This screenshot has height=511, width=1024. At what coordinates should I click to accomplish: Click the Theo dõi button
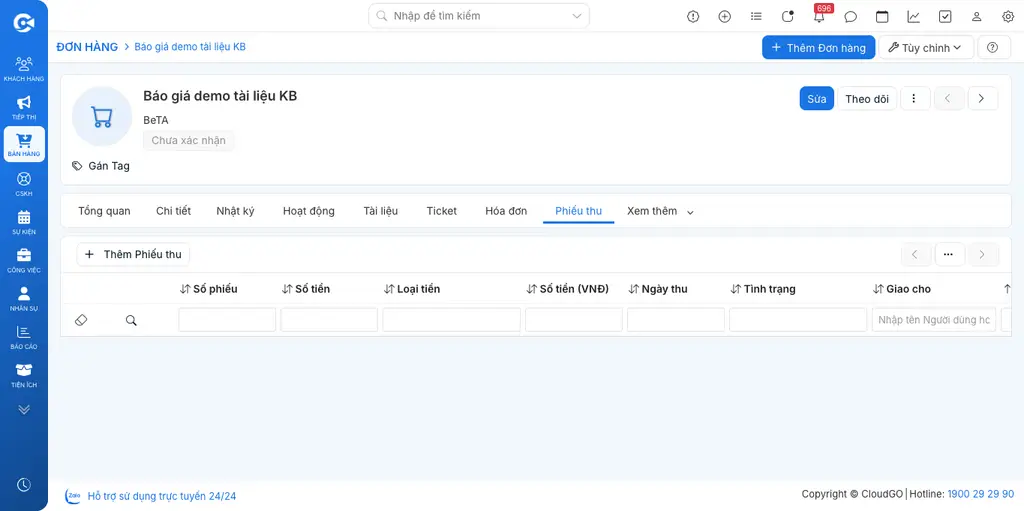click(x=867, y=99)
